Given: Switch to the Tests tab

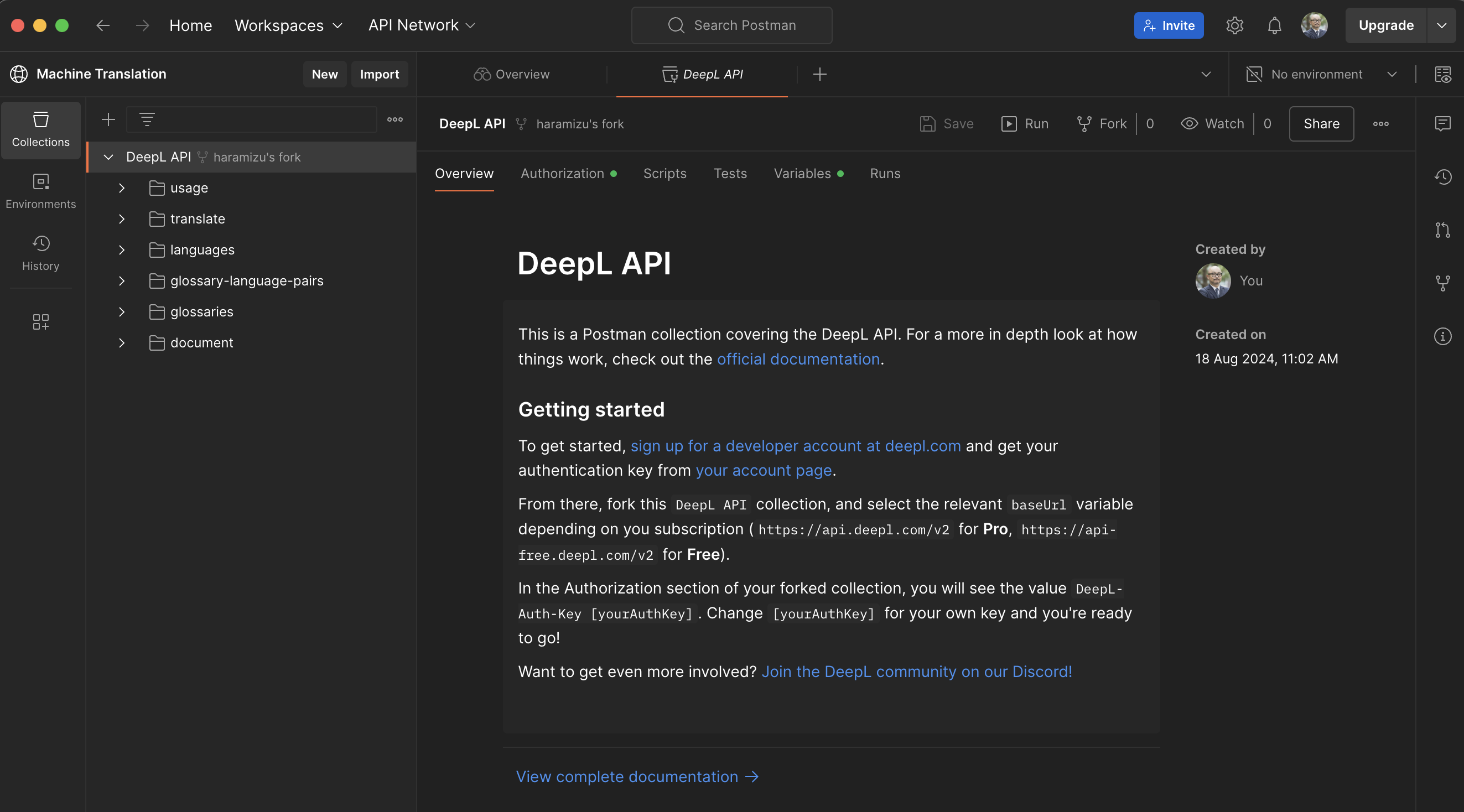Looking at the screenshot, I should click(730, 173).
